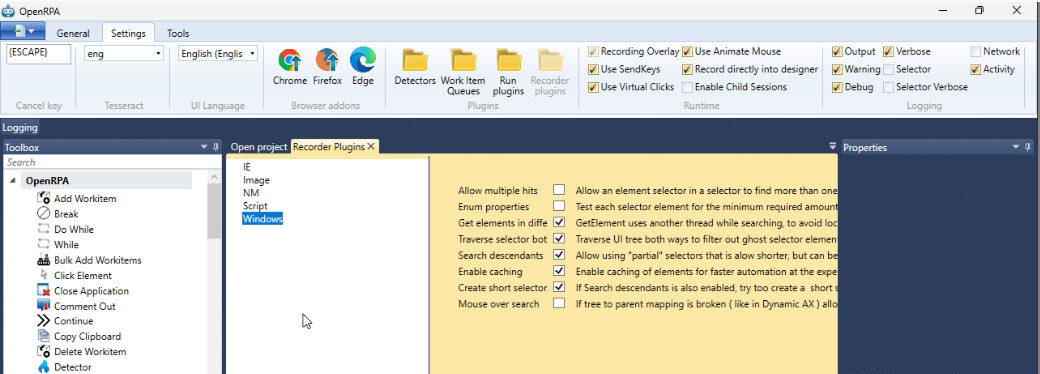
Task: Toggle Verbose logging checkbox
Action: pyautogui.click(x=888, y=51)
